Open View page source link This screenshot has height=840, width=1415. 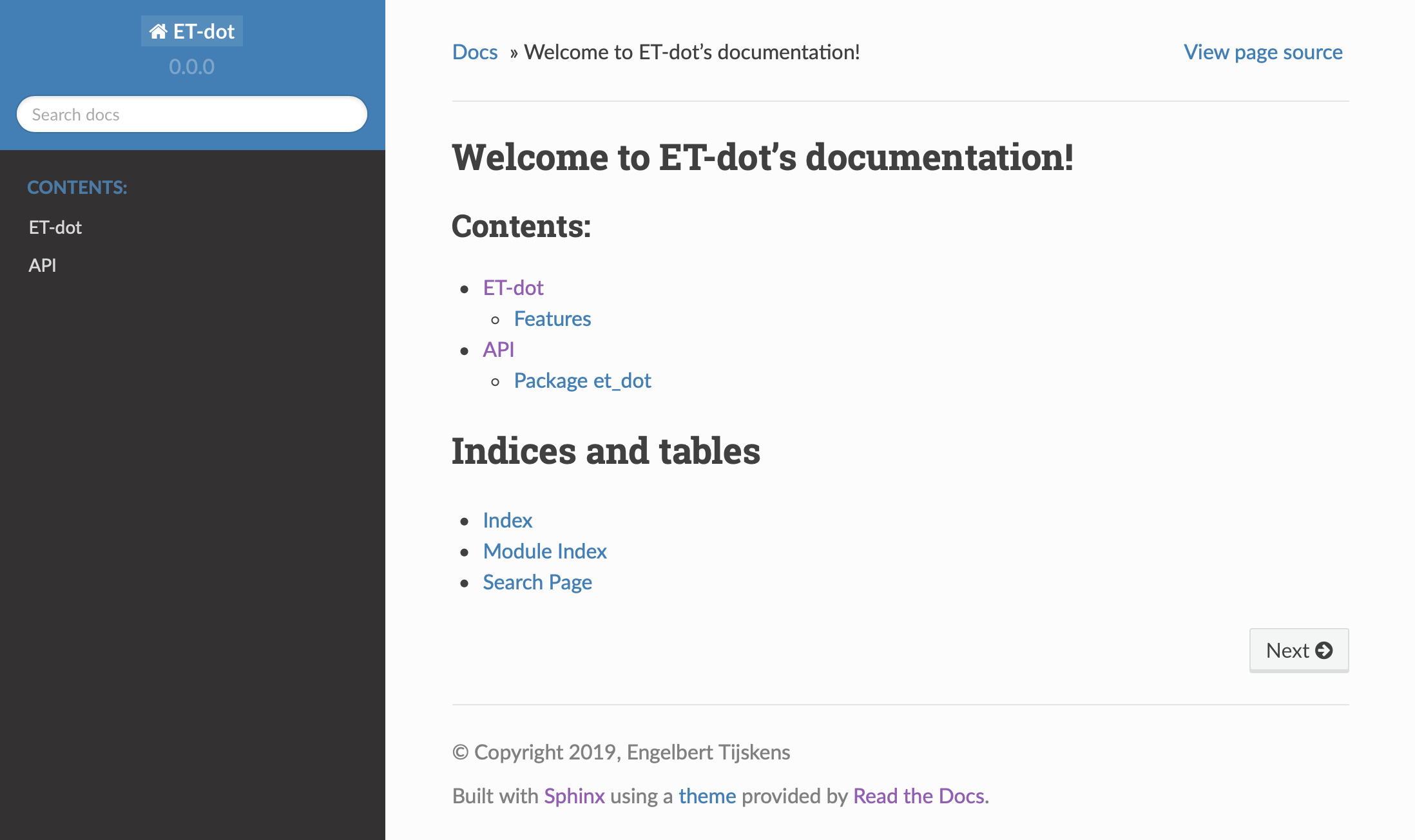click(1263, 52)
